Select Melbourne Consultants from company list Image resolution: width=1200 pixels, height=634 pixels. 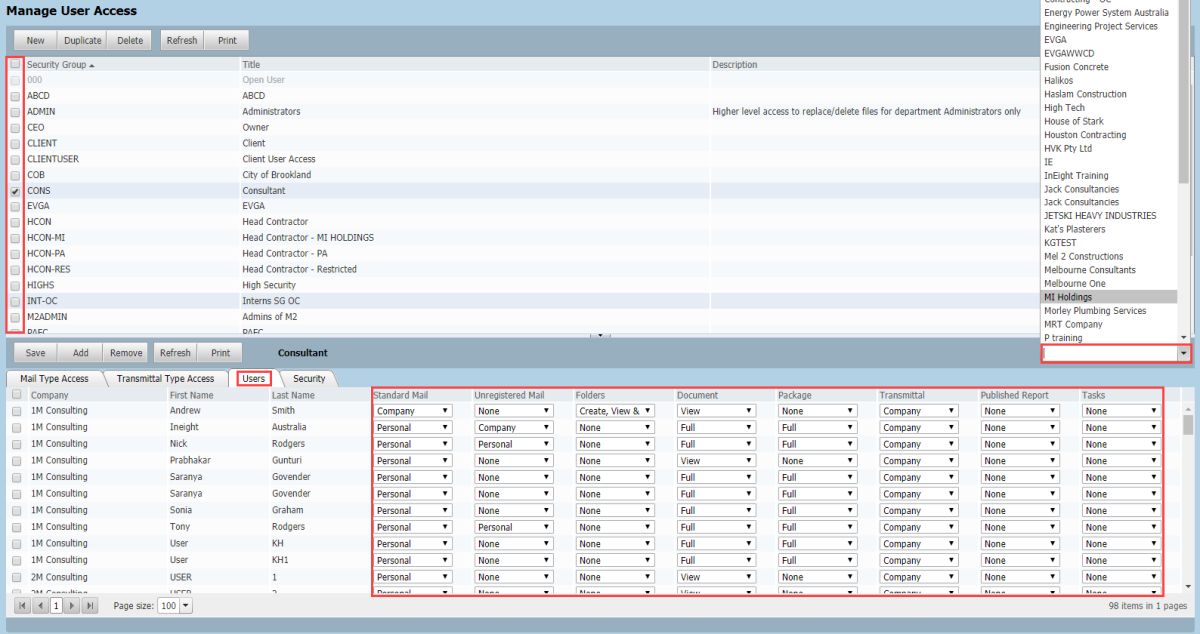[x=1110, y=270]
